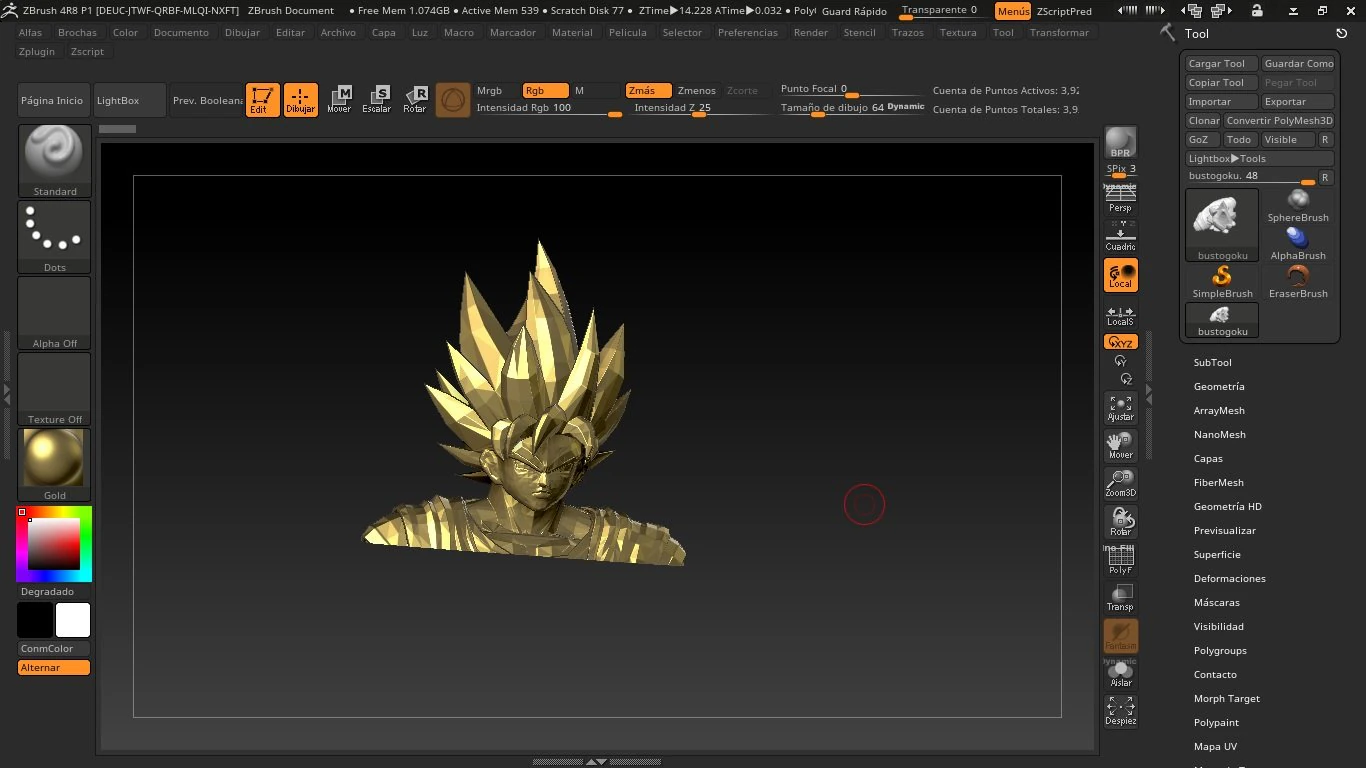Screen dimensions: 1366x768
Task: Select the EraserBrush tool
Action: [1298, 282]
